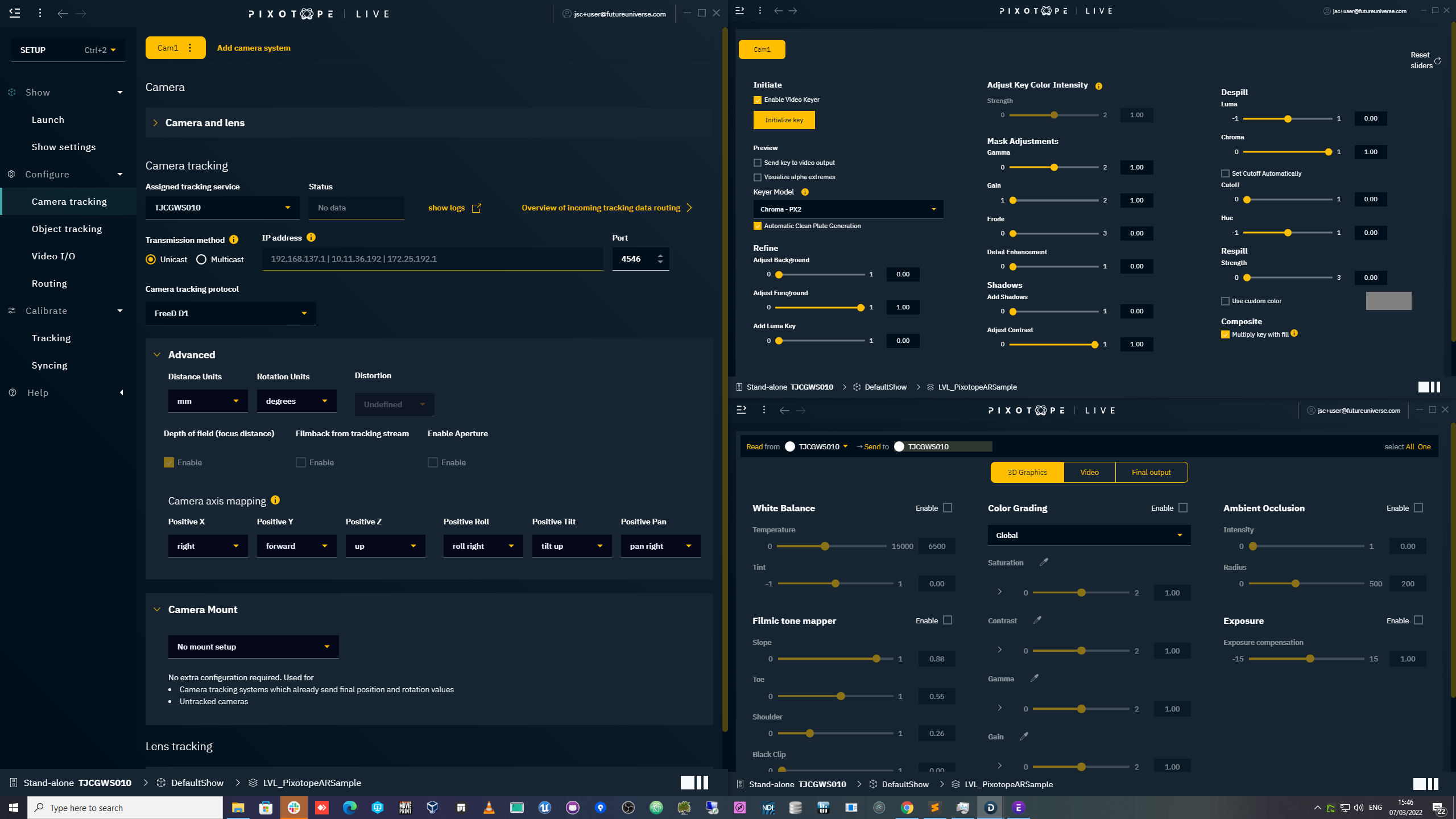Viewport: 1456px width, 819px height.
Task: Enable the White Balance checkbox
Action: click(948, 507)
